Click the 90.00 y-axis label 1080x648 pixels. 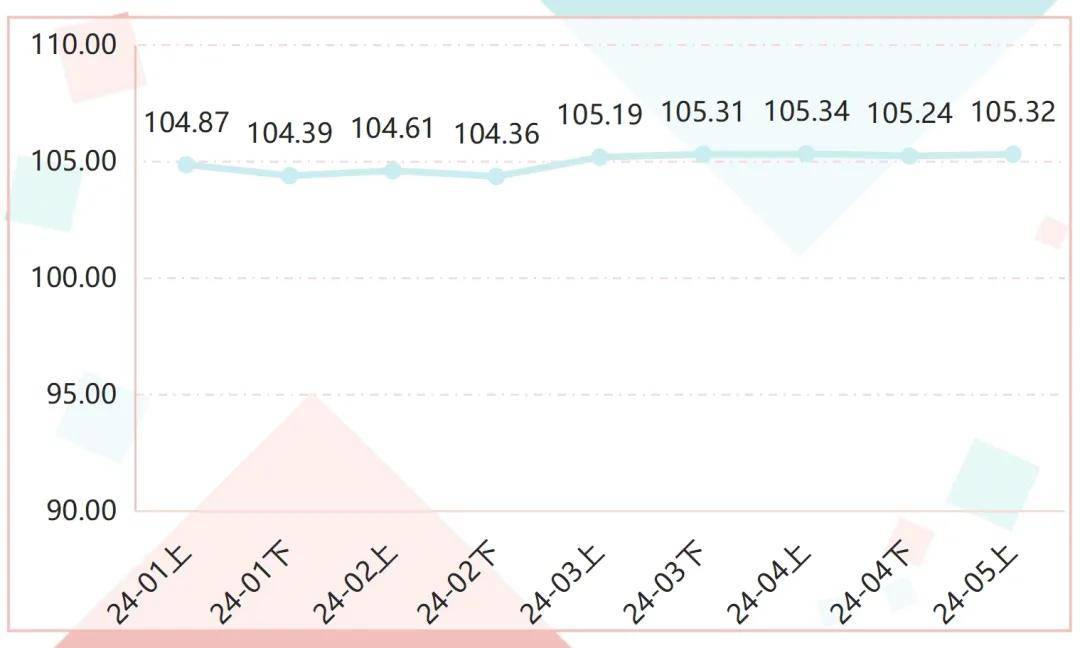coord(81,510)
